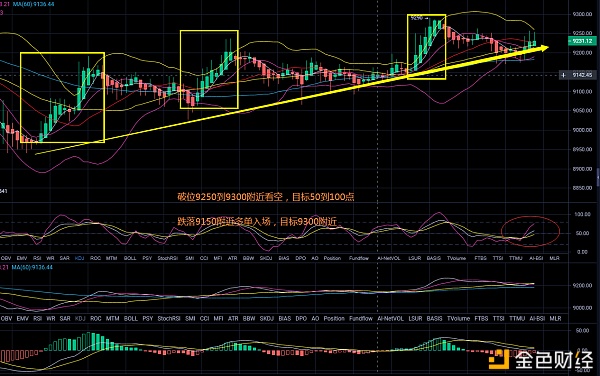This screenshot has width=600, height=376.
Task: Select BOLL in the indicator row above the MACD histogram
Action: [130, 318]
